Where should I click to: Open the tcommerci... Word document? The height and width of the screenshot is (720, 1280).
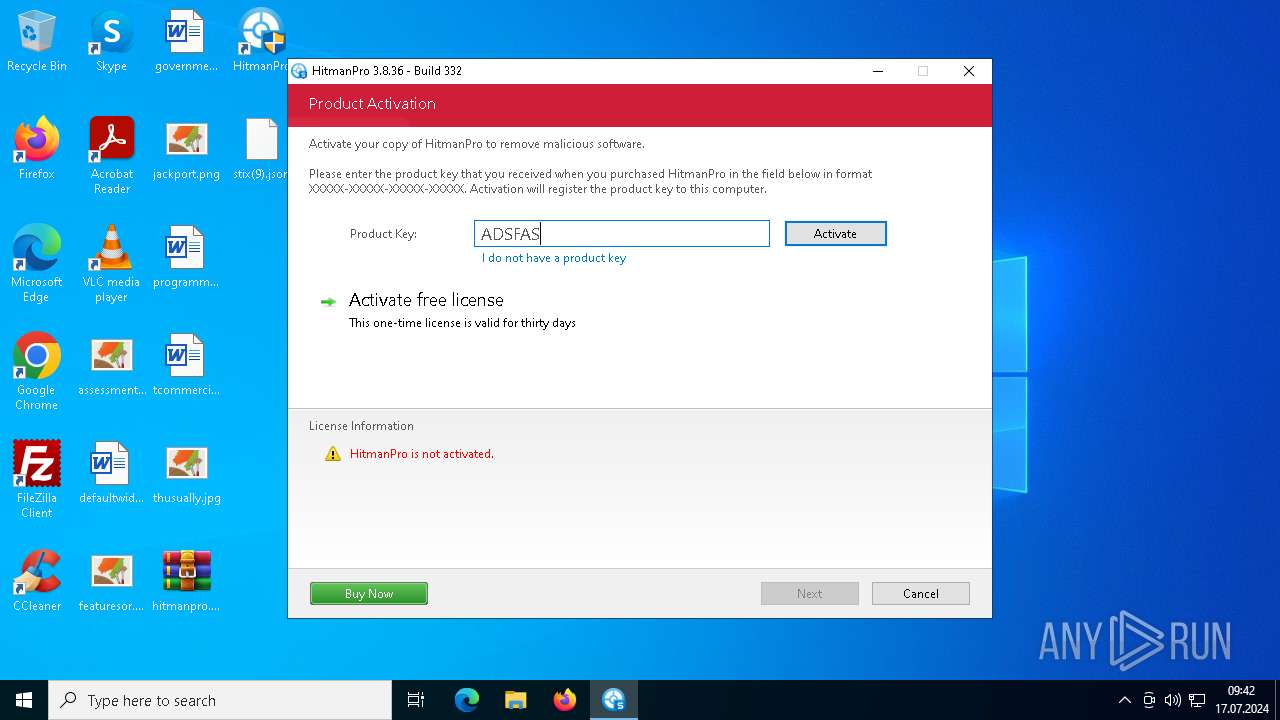coord(185,365)
